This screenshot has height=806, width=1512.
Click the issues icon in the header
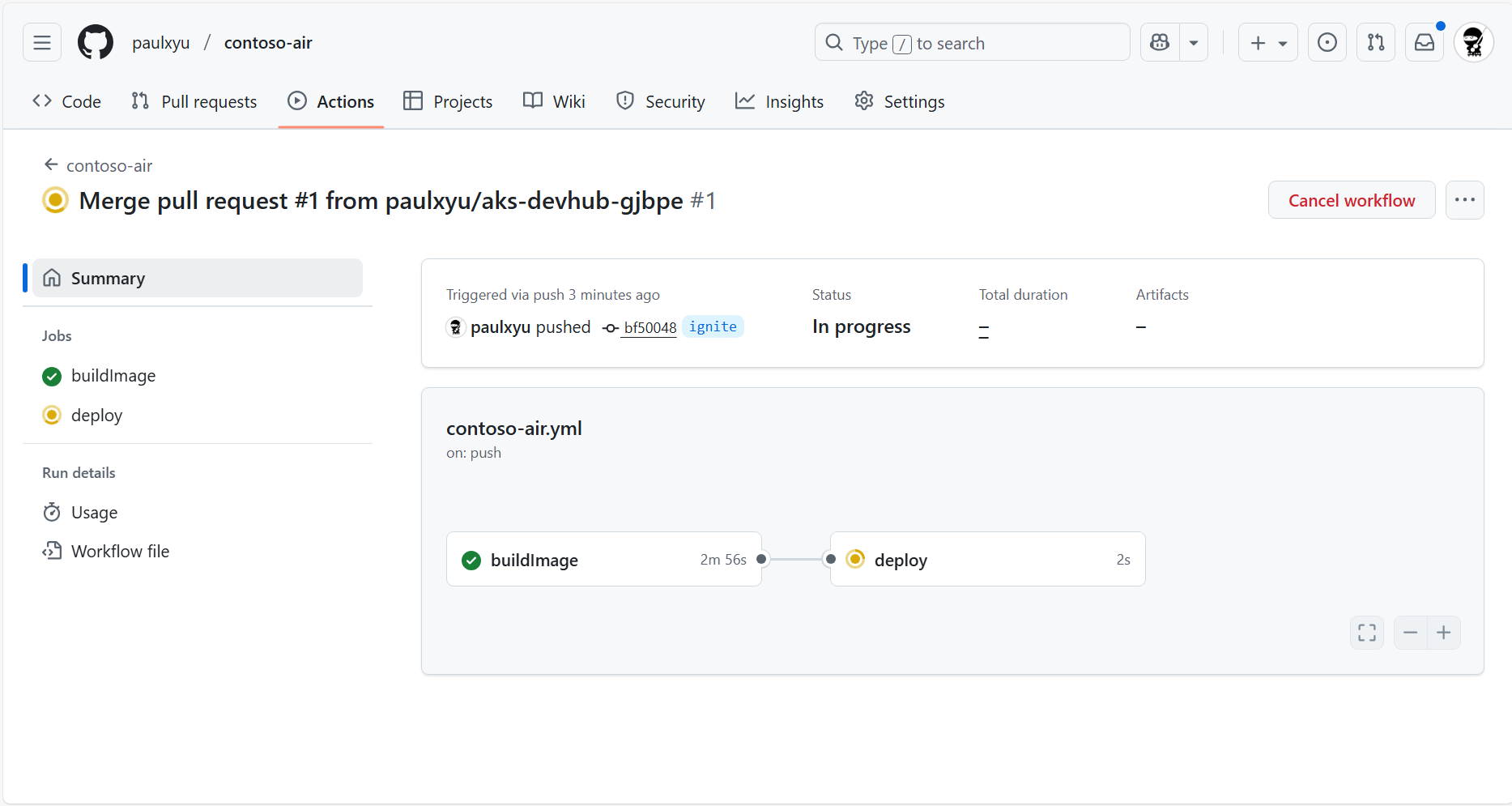1327,42
